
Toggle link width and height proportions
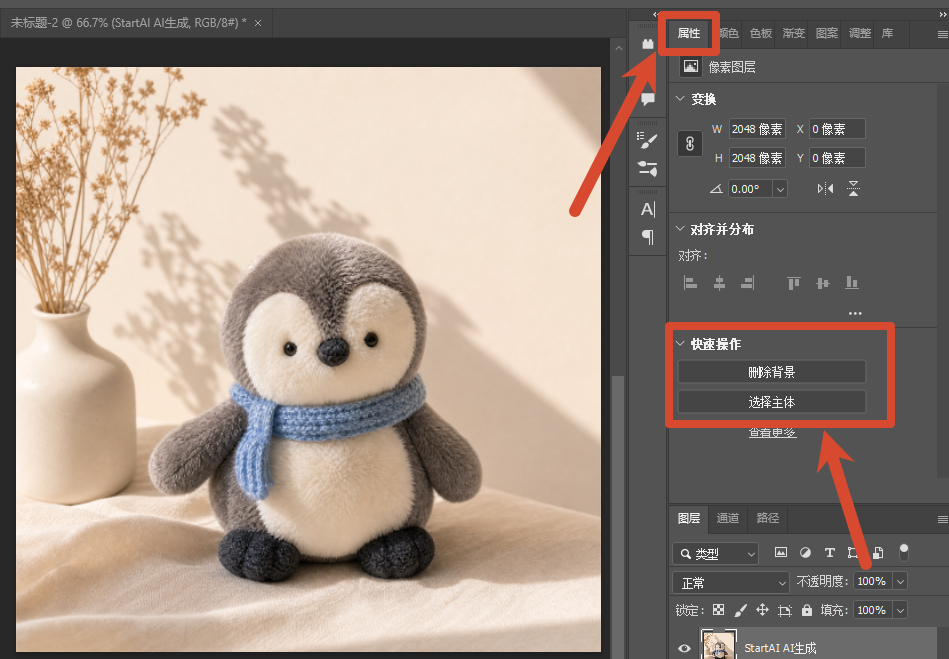[x=690, y=144]
